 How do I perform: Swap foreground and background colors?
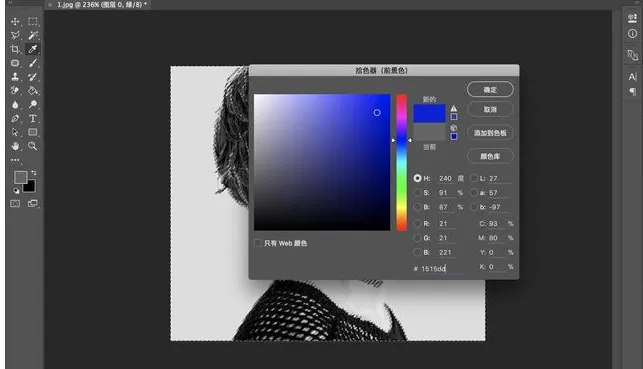(34, 173)
